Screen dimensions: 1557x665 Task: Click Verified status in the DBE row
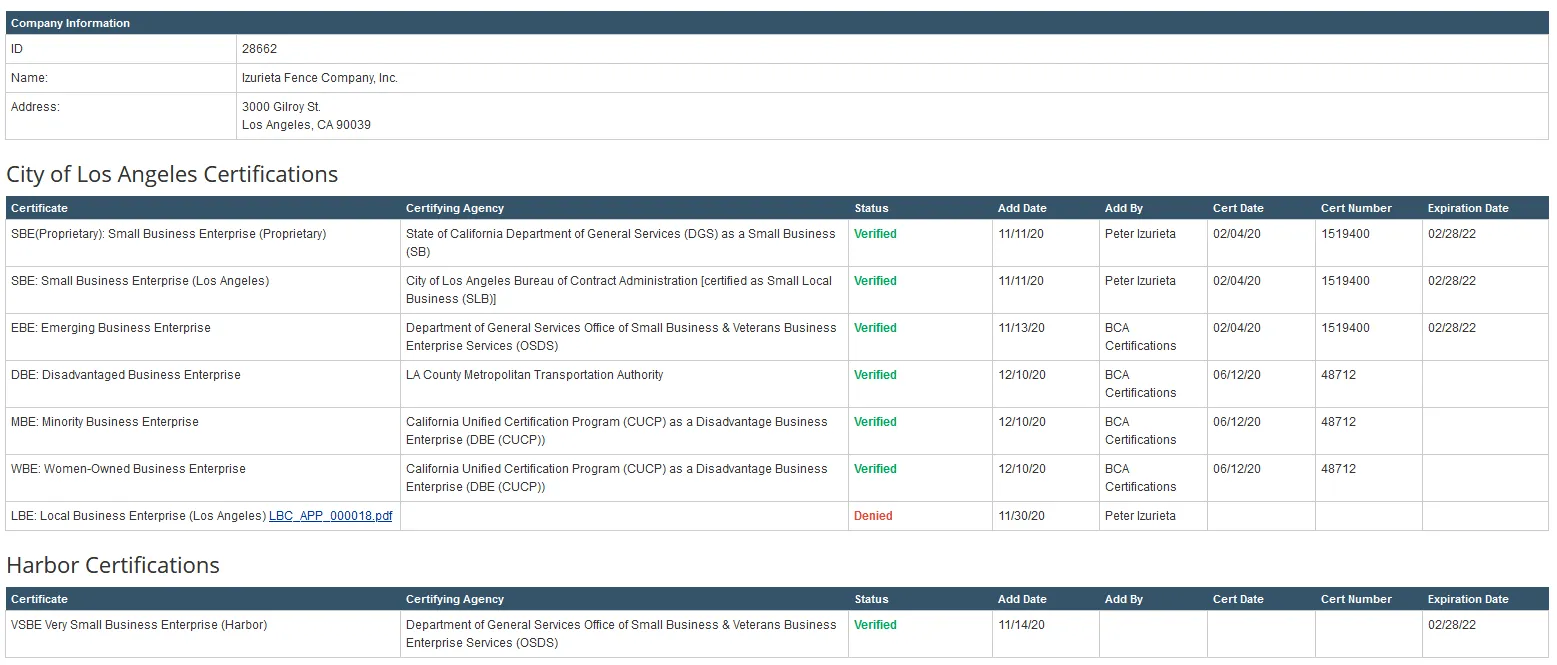pos(875,375)
